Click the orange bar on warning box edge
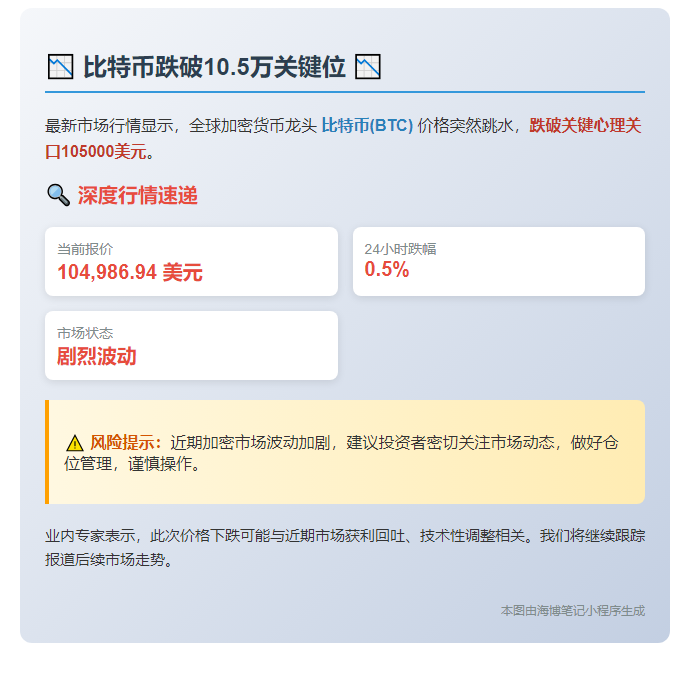This screenshot has width=690, height=675. [47, 452]
